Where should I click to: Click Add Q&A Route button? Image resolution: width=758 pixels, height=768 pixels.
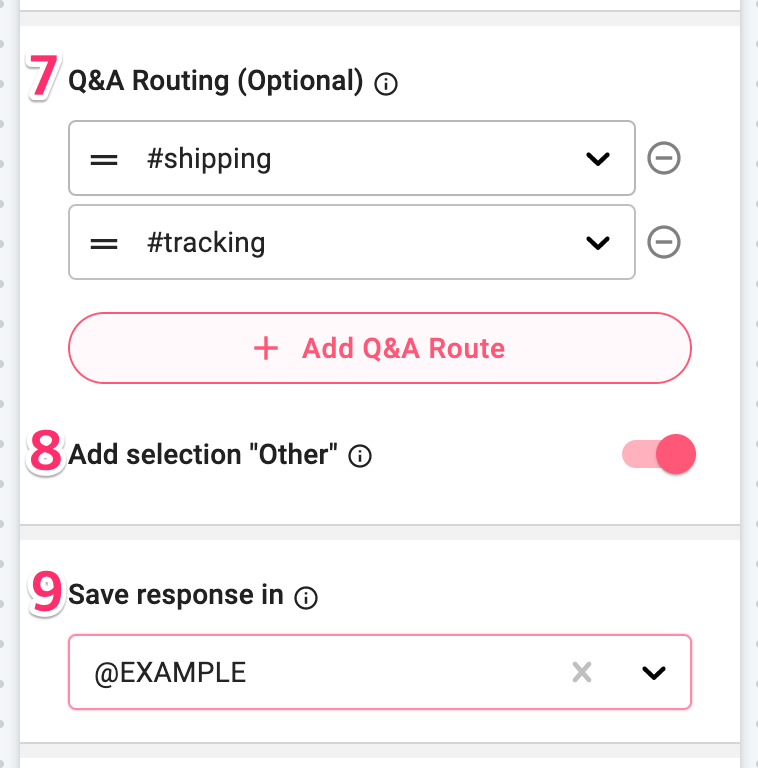380,348
